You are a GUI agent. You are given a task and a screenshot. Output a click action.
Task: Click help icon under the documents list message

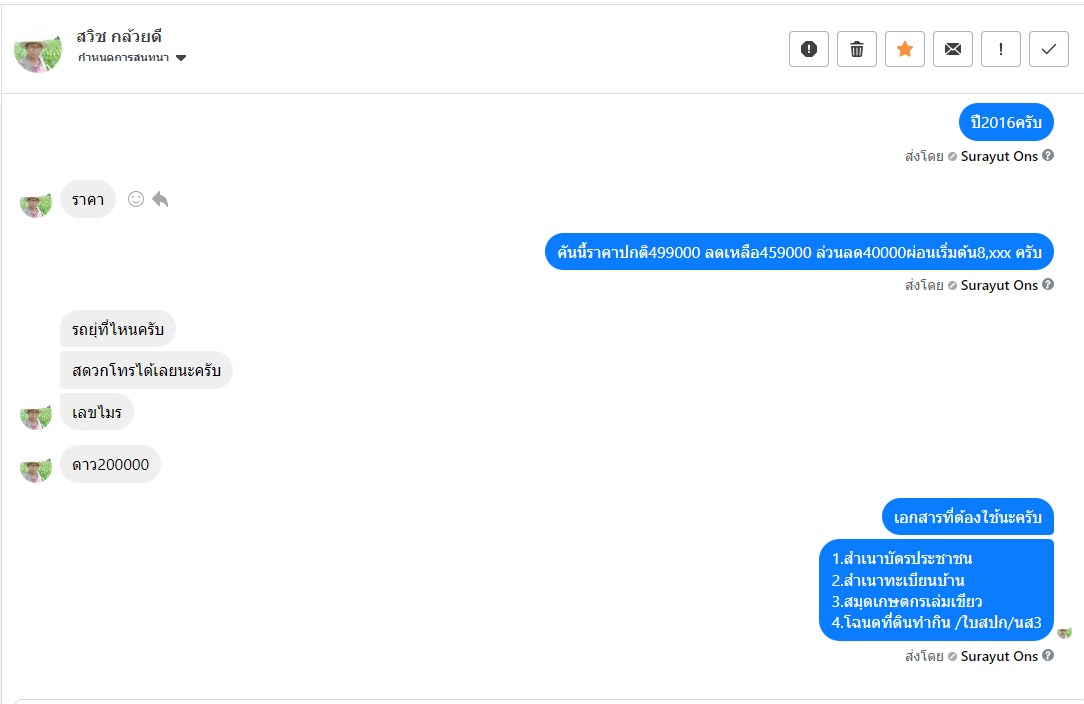click(x=1048, y=656)
